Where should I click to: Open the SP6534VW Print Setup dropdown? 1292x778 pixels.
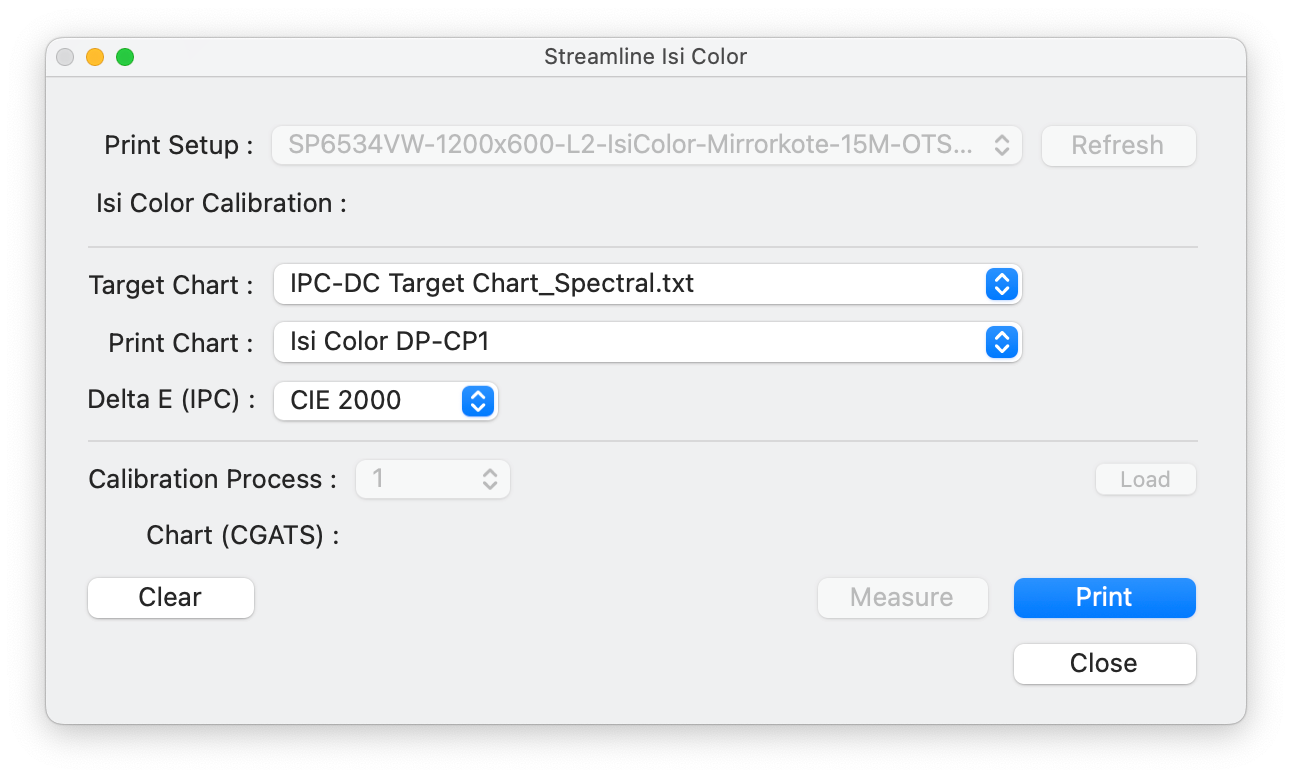click(630, 145)
